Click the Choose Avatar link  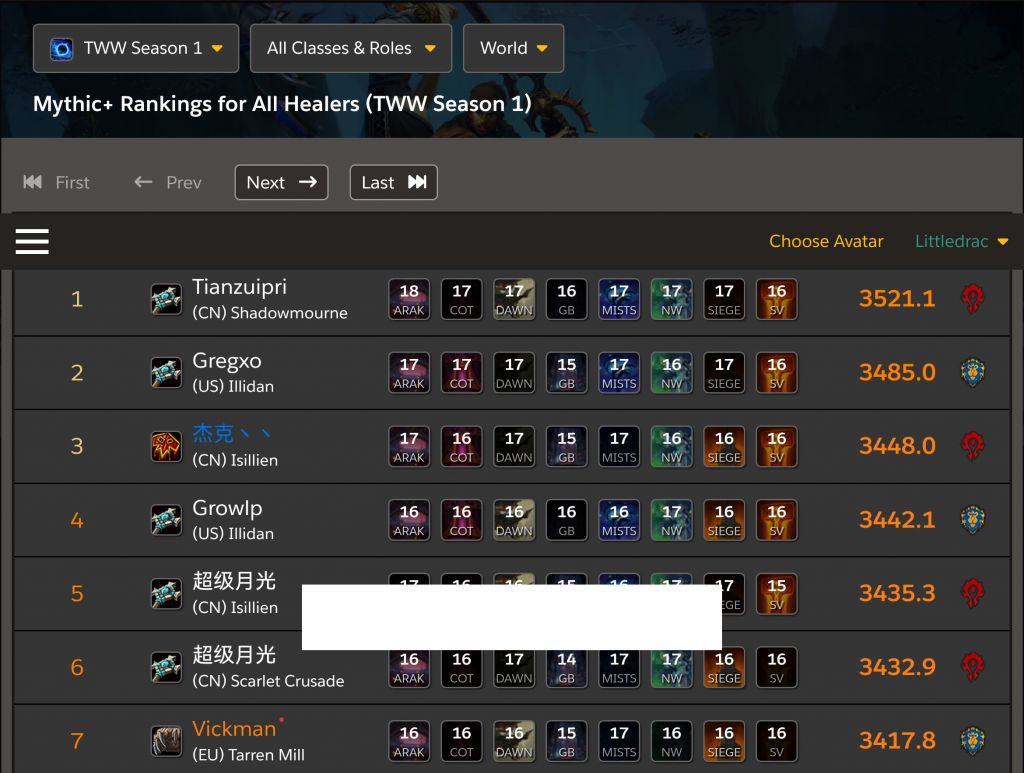(826, 242)
